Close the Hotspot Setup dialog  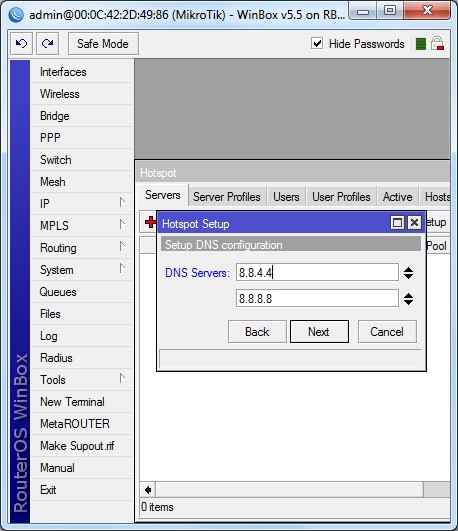(x=414, y=223)
